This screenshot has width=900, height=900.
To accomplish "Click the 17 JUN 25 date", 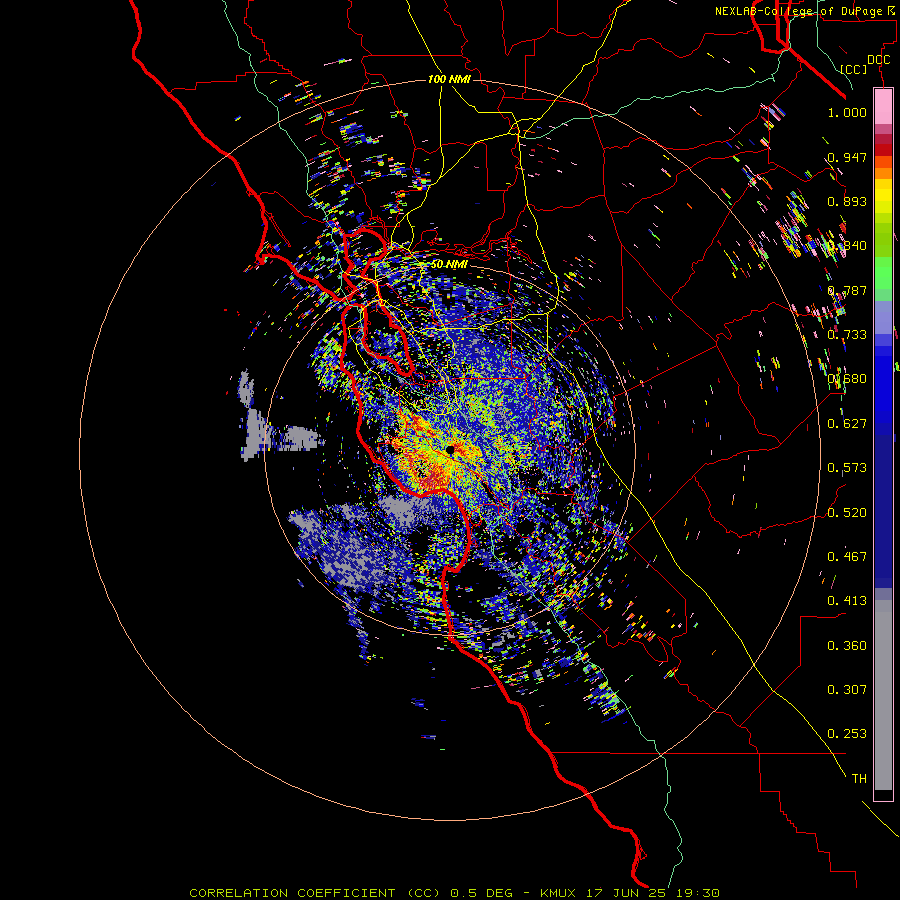I will [626, 893].
